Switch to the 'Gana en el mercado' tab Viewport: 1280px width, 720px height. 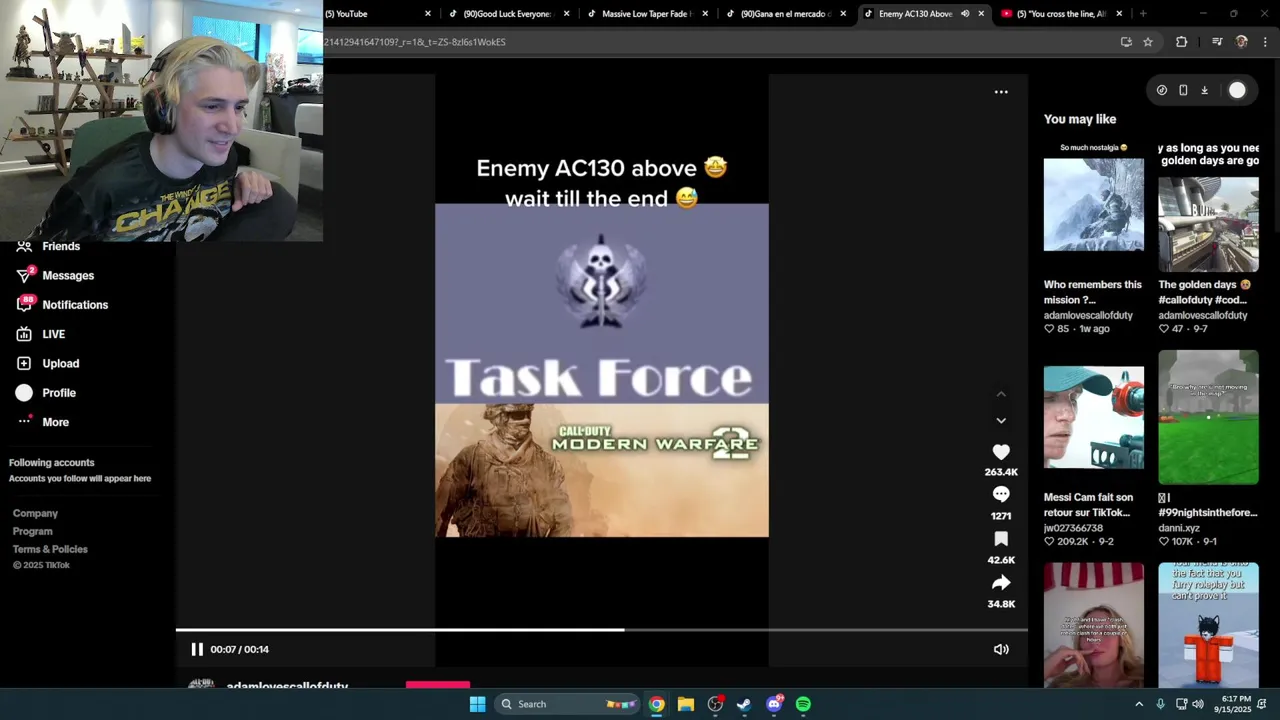[x=784, y=14]
